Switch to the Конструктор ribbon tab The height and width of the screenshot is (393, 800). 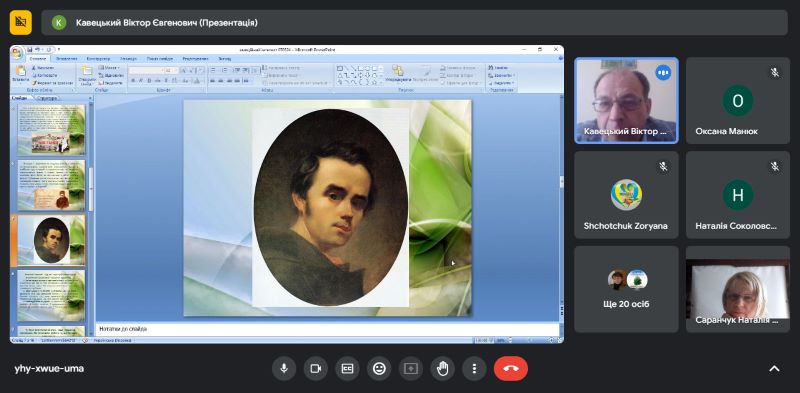(98, 59)
